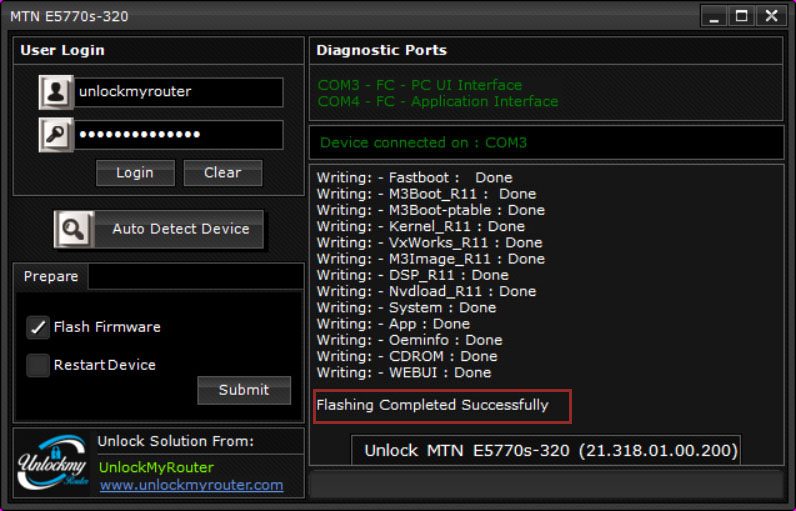This screenshot has width=796, height=511.
Task: Click the magnifier icon on Auto Detect Device
Action: [x=74, y=229]
